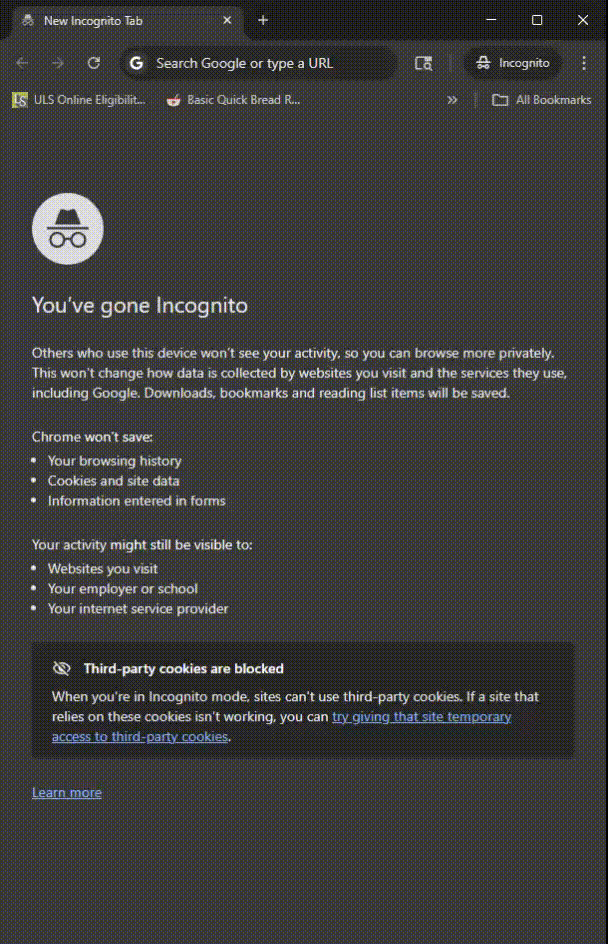Open a new tab with the plus button
608x944 pixels.
coord(263,20)
